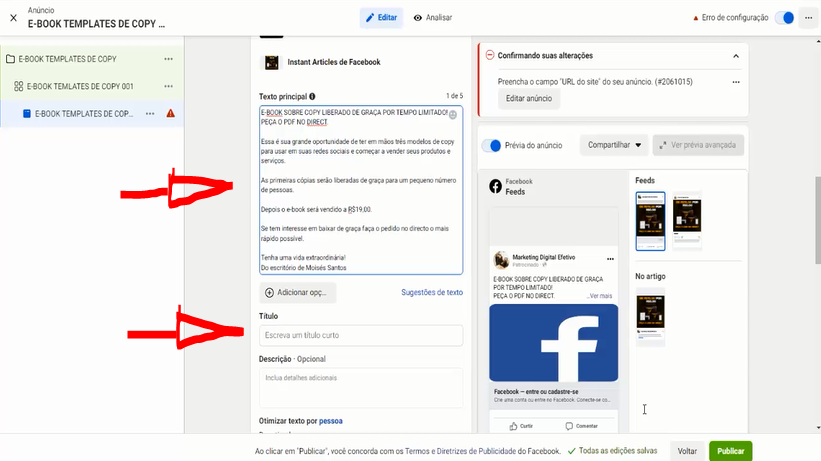Open the header more options menu

pyautogui.click(x=808, y=18)
